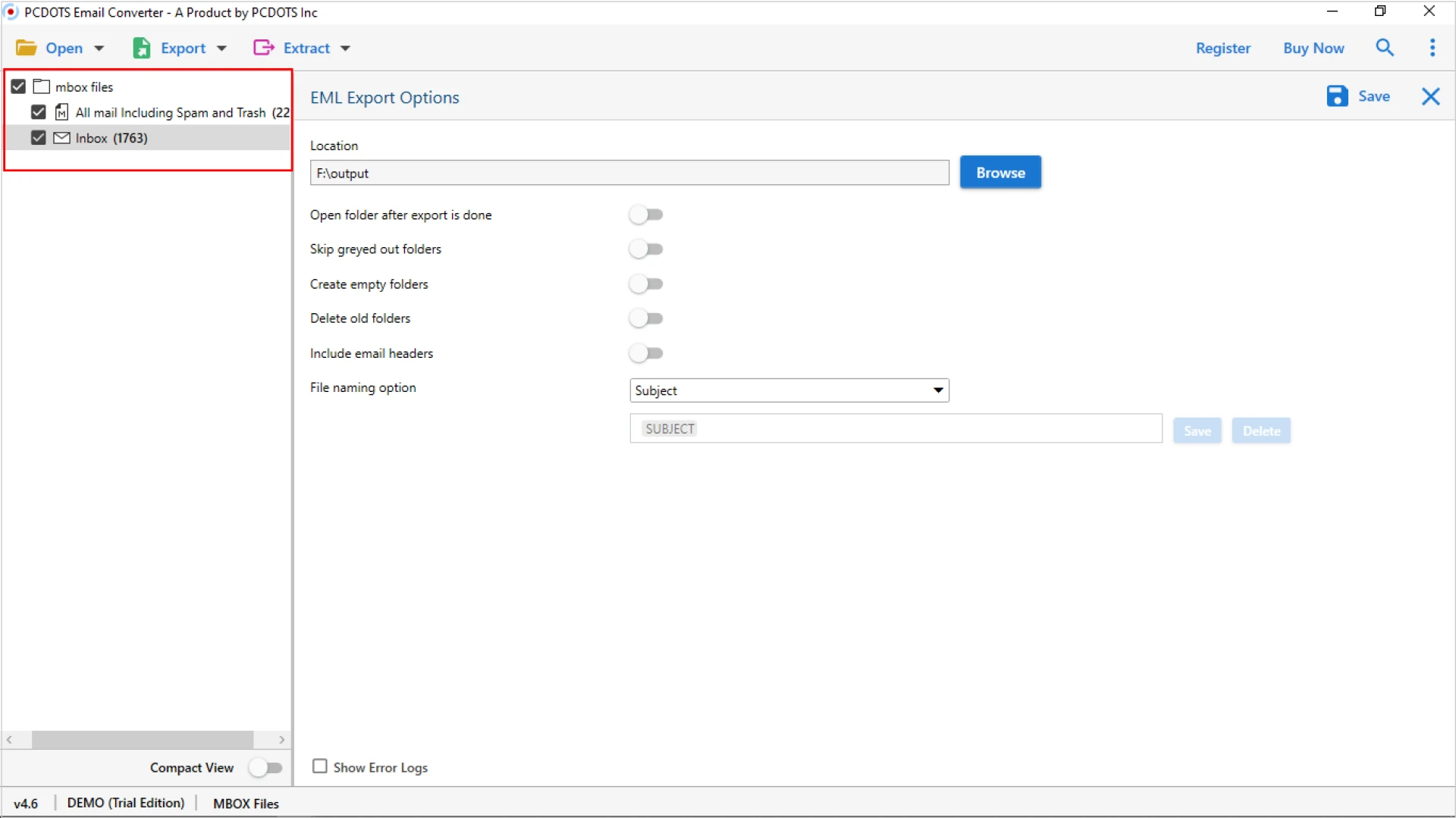Enable Include email headers

[x=646, y=353]
